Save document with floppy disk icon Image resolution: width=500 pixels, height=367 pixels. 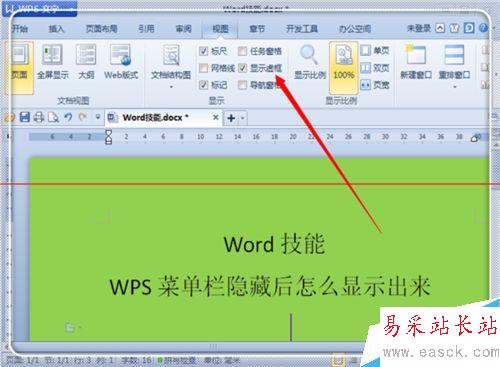coord(25,117)
